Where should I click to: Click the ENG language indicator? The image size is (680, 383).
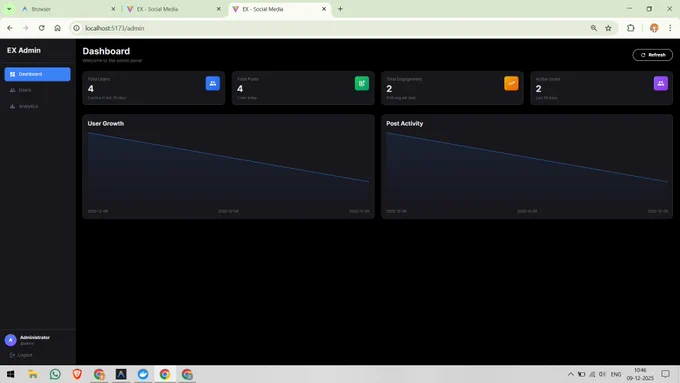pyautogui.click(x=616, y=374)
